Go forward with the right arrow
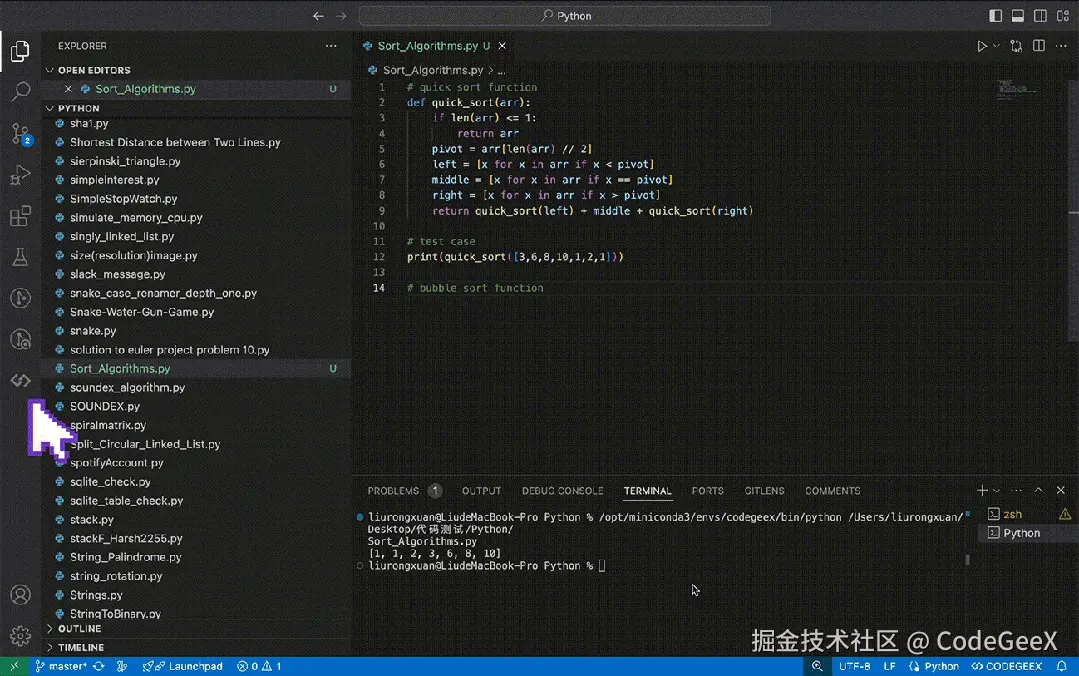Image resolution: width=1079 pixels, height=676 pixels. (341, 16)
